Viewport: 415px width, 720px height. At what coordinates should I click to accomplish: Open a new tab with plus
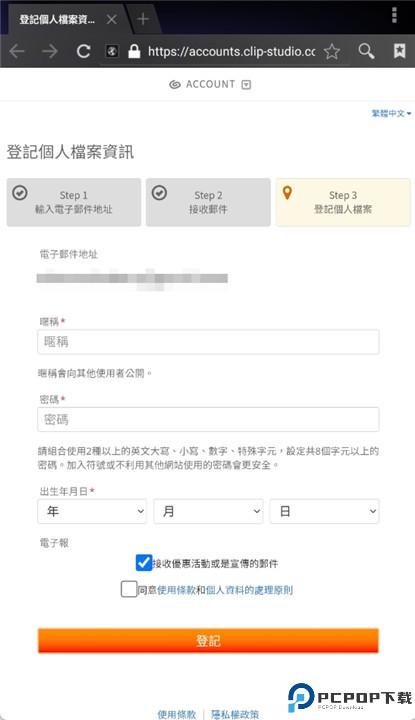[x=143, y=18]
